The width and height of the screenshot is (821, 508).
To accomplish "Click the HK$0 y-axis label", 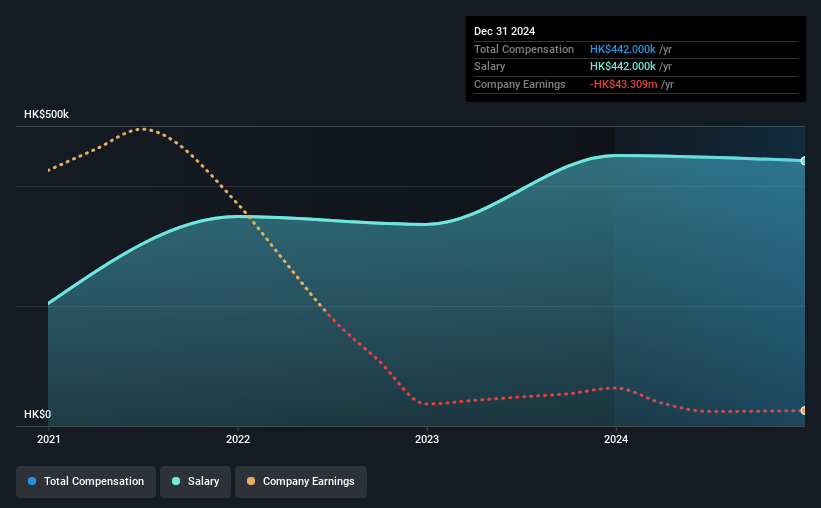I will [x=38, y=414].
